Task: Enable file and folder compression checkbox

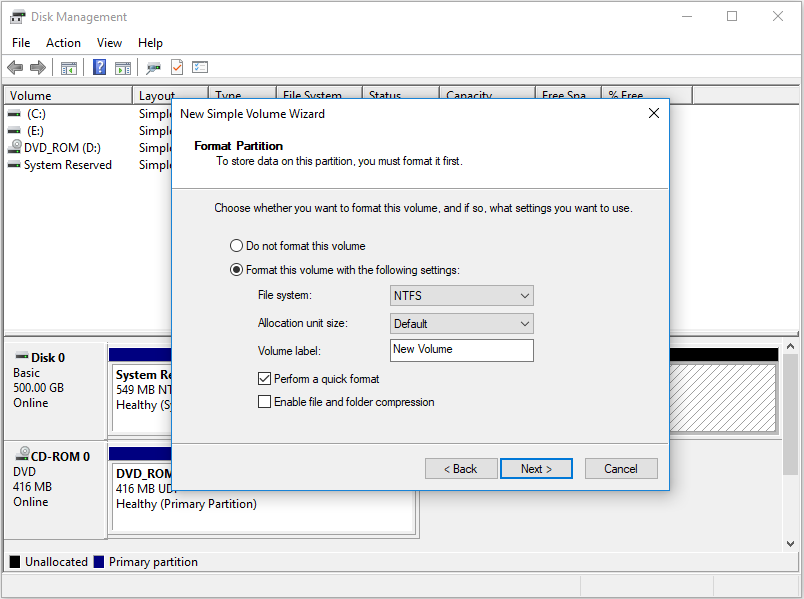Action: point(265,402)
